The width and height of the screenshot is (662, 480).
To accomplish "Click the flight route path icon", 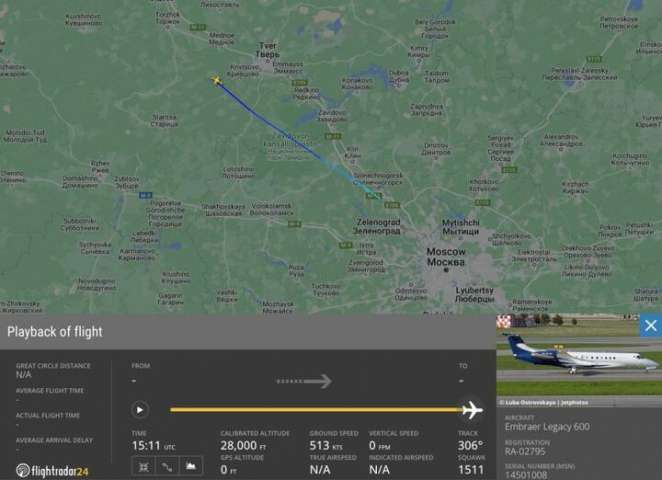I will pyautogui.click(x=167, y=466).
